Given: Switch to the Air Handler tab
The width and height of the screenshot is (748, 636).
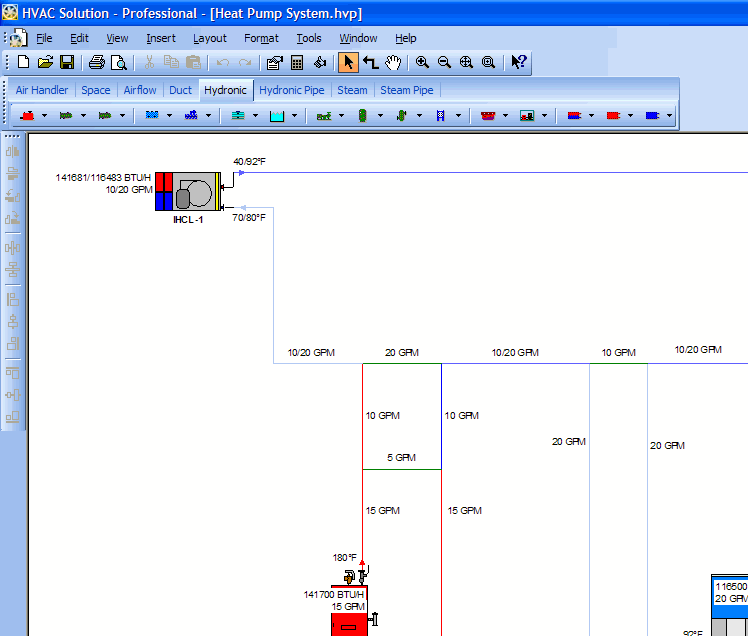Looking at the screenshot, I should pos(42,90).
